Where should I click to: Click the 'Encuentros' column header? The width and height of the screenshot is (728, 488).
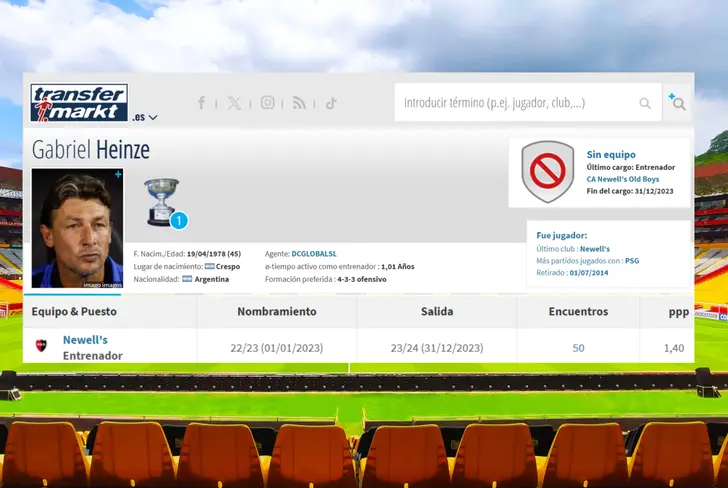coord(578,312)
